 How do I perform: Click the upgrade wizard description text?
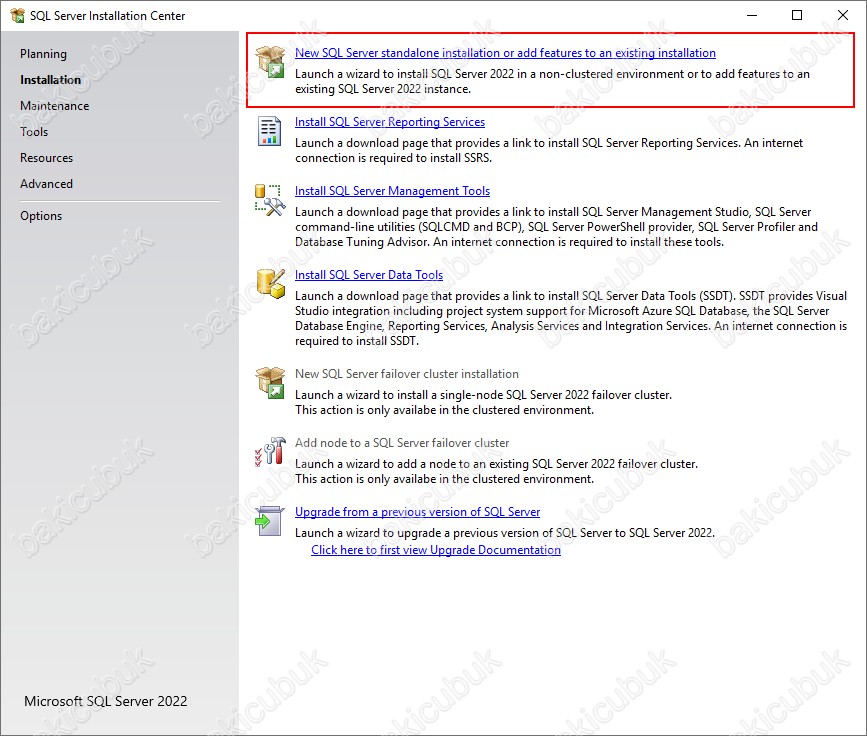pyautogui.click(x=505, y=533)
